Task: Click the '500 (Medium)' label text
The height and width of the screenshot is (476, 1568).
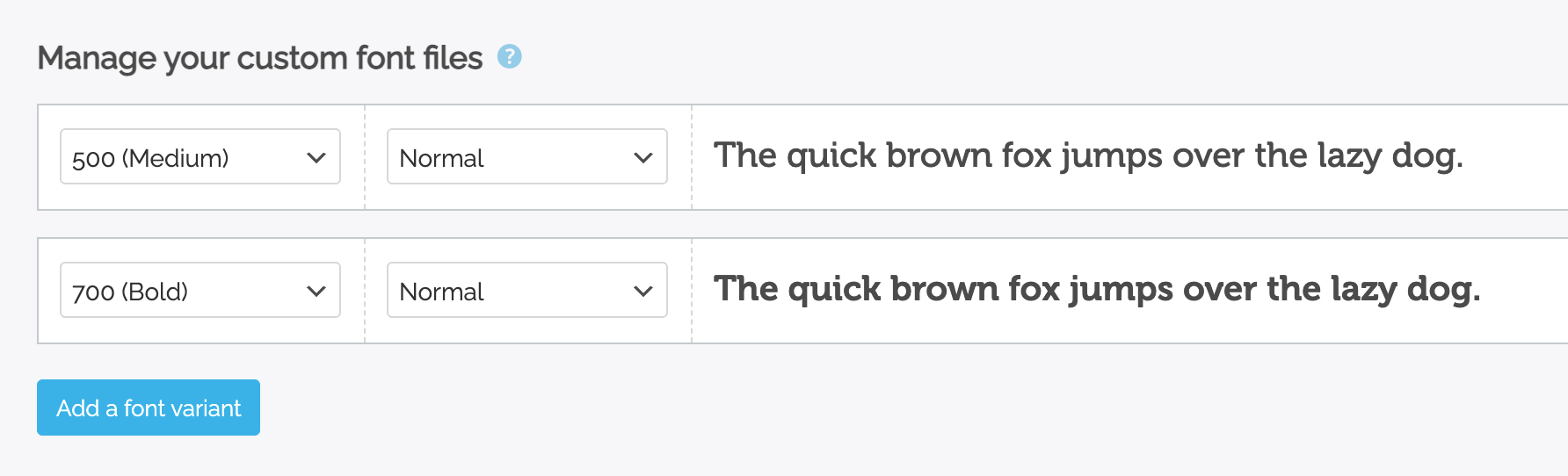Action: [x=150, y=159]
